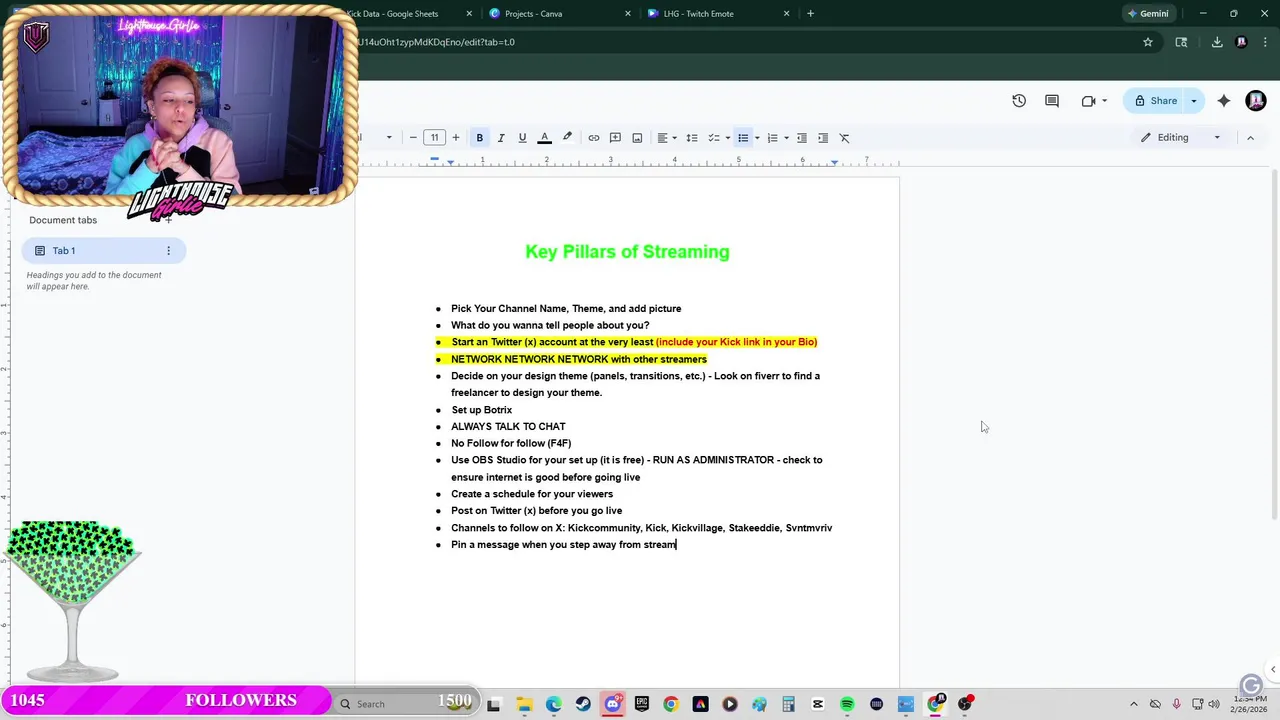Show all comments in the document
The image size is (1280, 720).
(1052, 101)
